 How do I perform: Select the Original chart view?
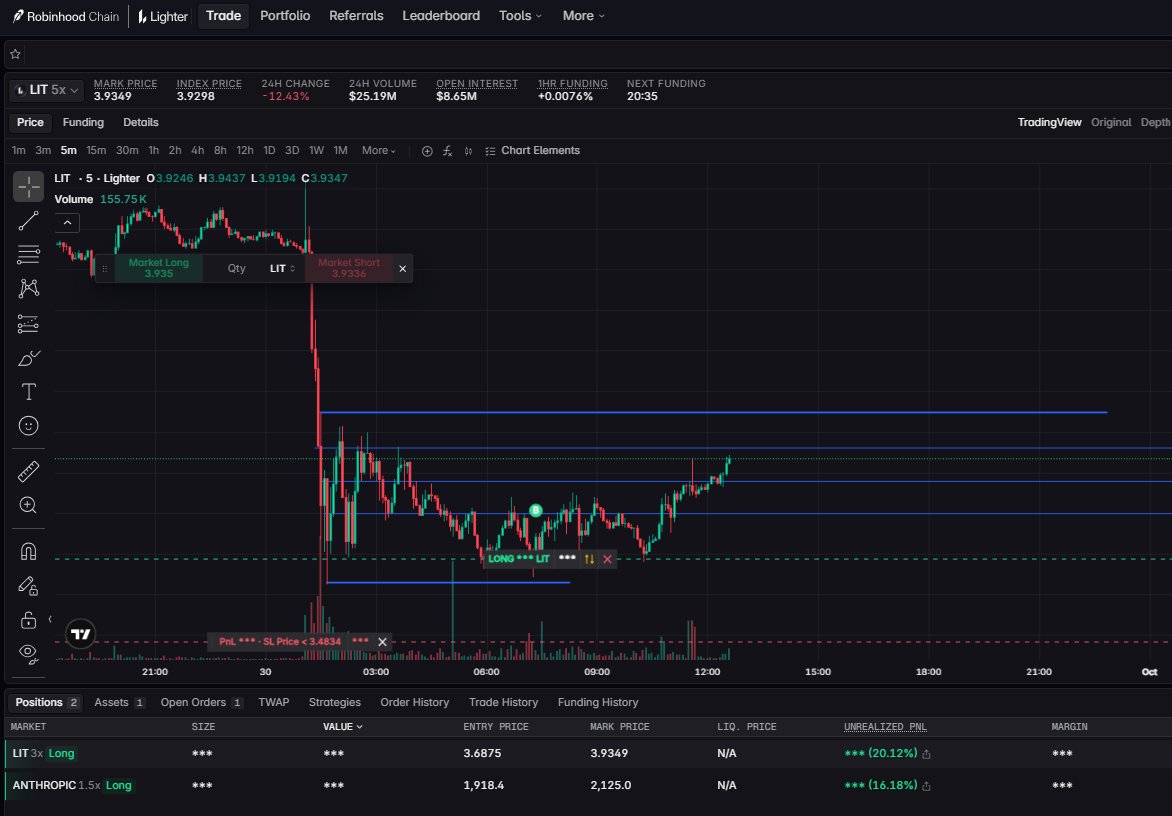point(1111,123)
